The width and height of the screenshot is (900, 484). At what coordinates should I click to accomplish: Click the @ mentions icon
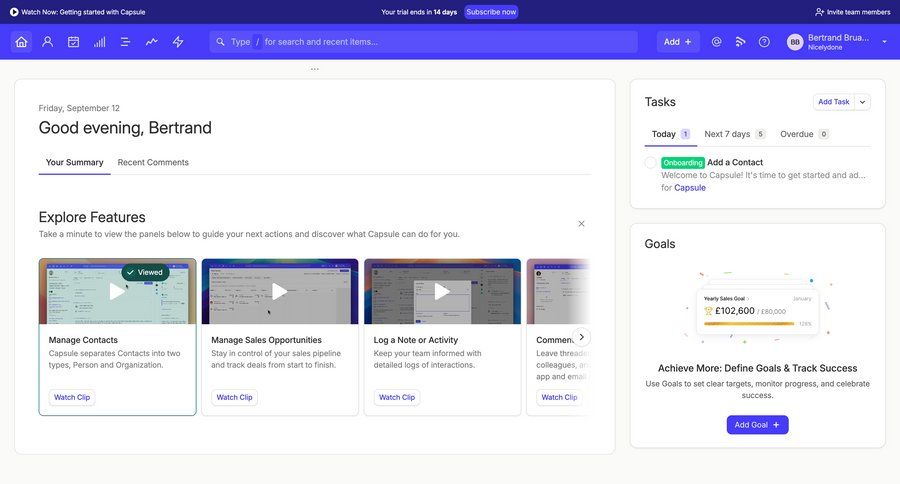(x=716, y=42)
